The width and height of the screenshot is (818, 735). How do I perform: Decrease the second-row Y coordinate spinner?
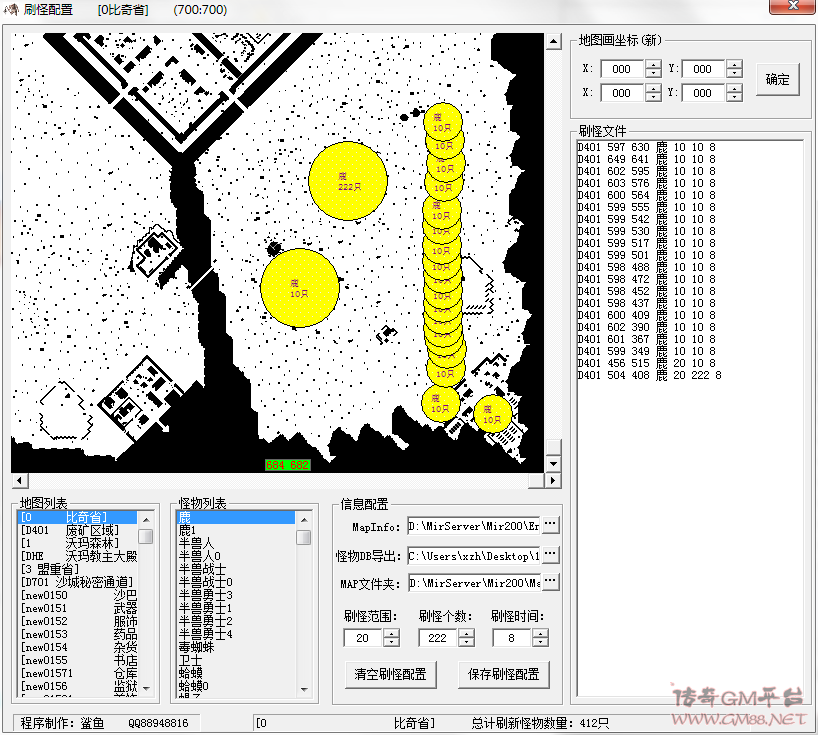tap(734, 97)
